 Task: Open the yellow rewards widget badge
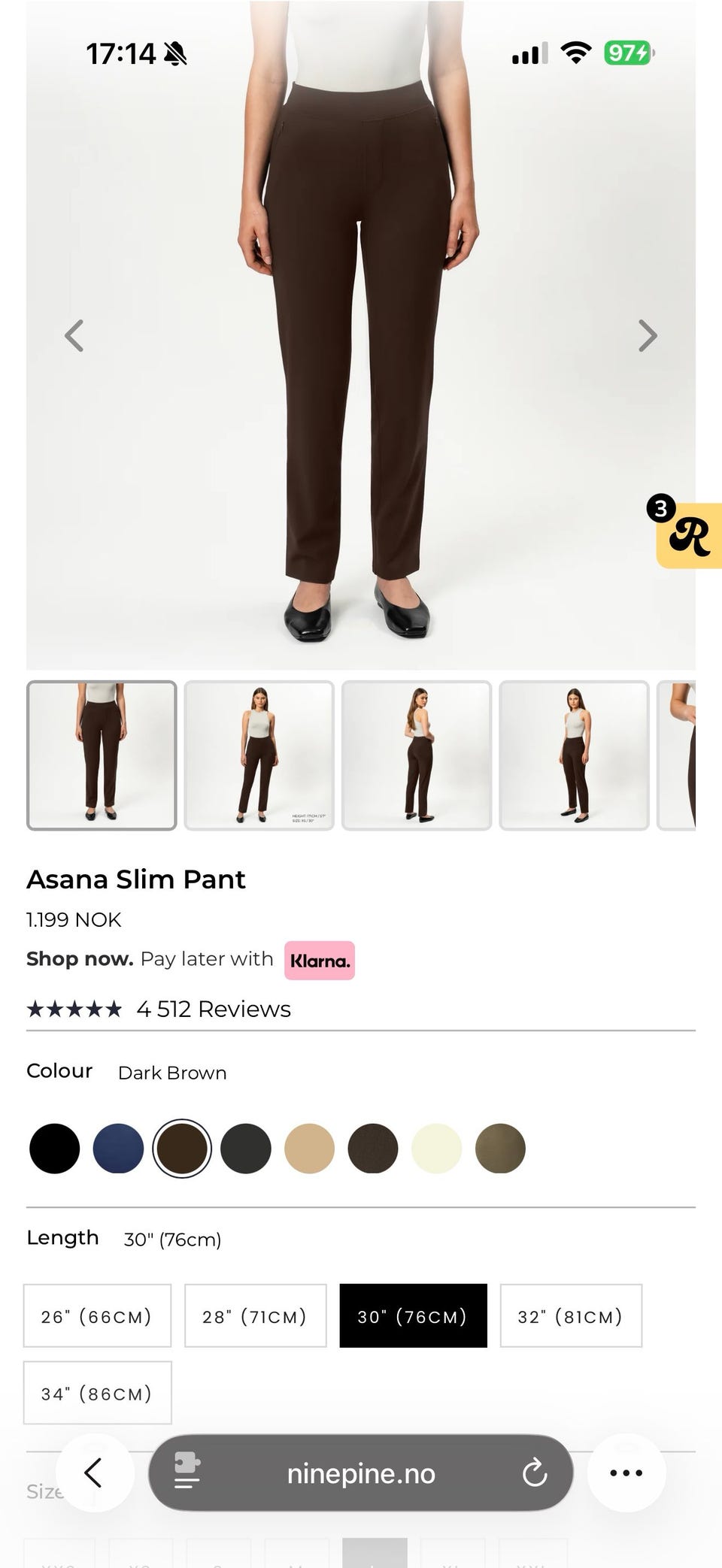688,535
